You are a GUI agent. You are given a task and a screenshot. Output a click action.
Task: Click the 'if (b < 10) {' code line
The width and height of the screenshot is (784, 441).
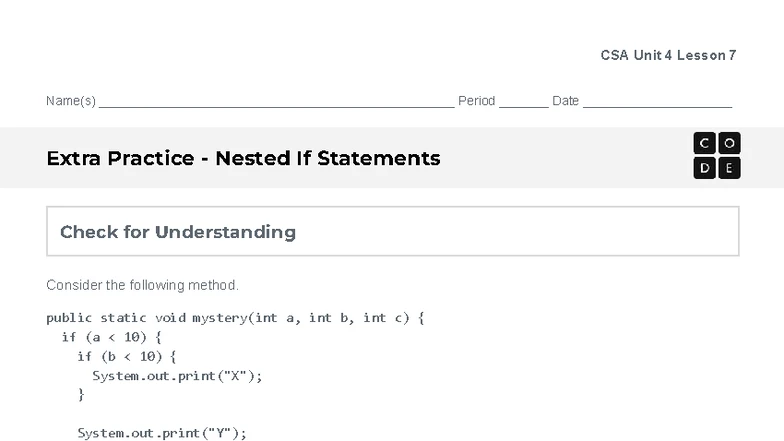coord(126,356)
